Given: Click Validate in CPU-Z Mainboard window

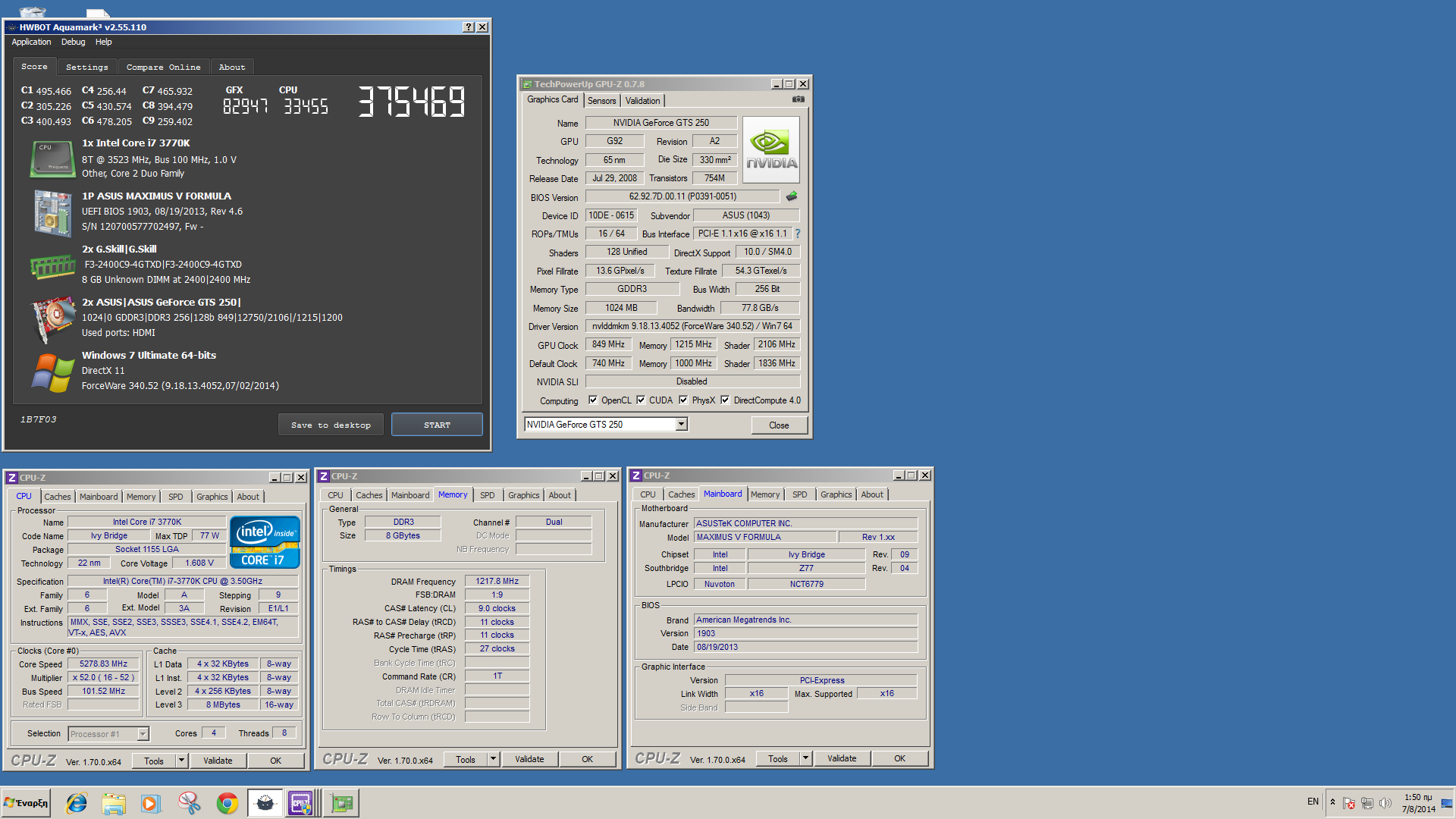Looking at the screenshot, I should [842, 758].
